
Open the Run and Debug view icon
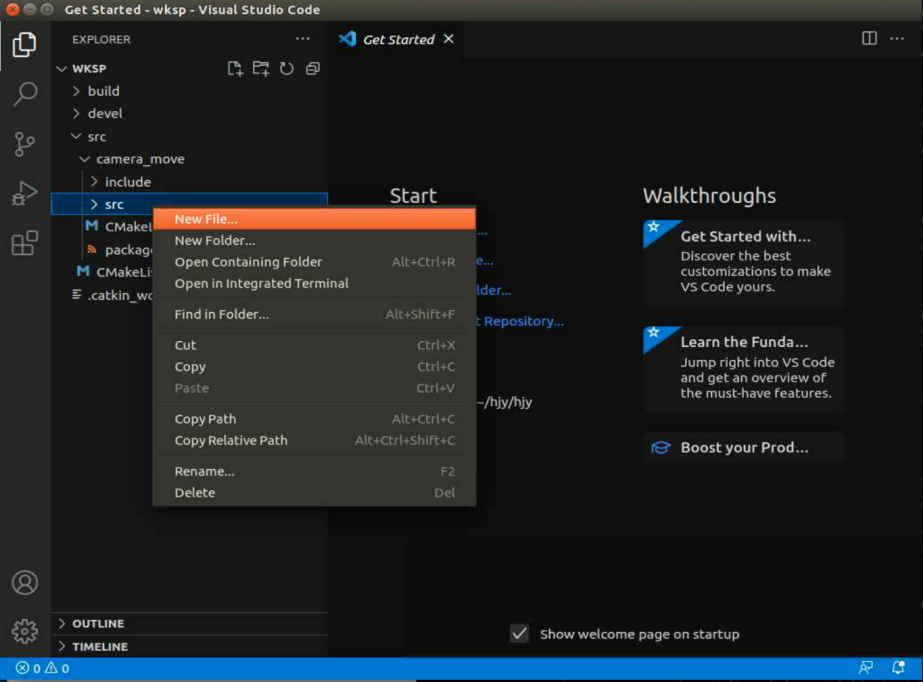point(24,193)
